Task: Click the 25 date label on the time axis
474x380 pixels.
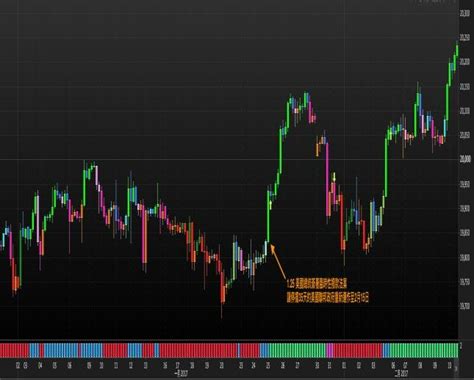Action: pyautogui.click(x=268, y=366)
